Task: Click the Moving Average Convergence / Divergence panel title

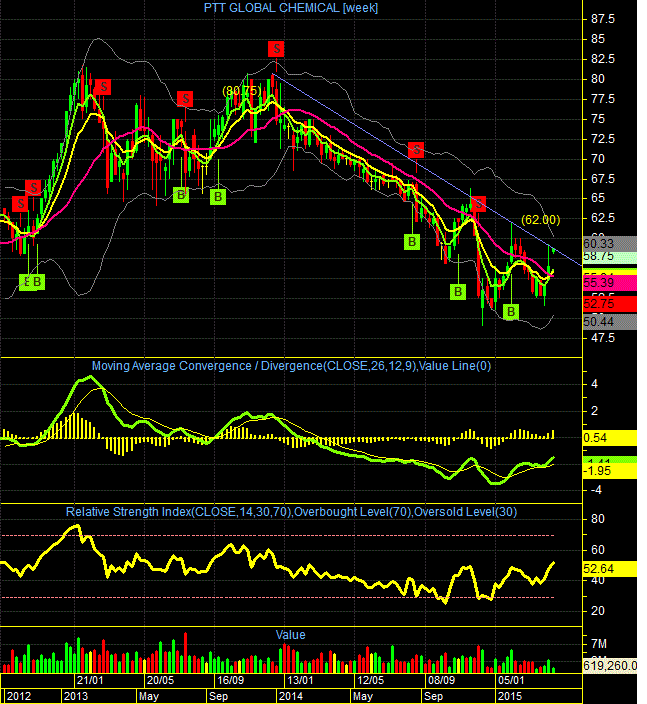Action: click(291, 366)
